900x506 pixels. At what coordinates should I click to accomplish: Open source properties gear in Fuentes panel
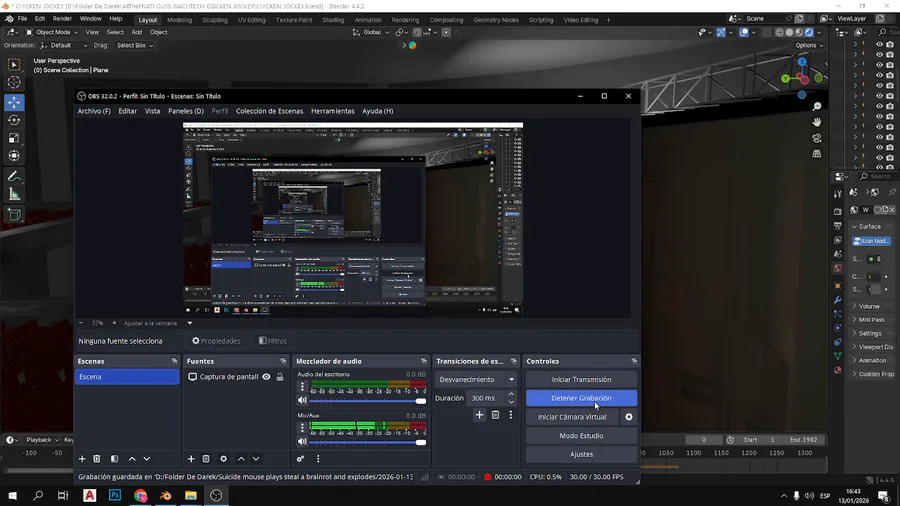(223, 459)
